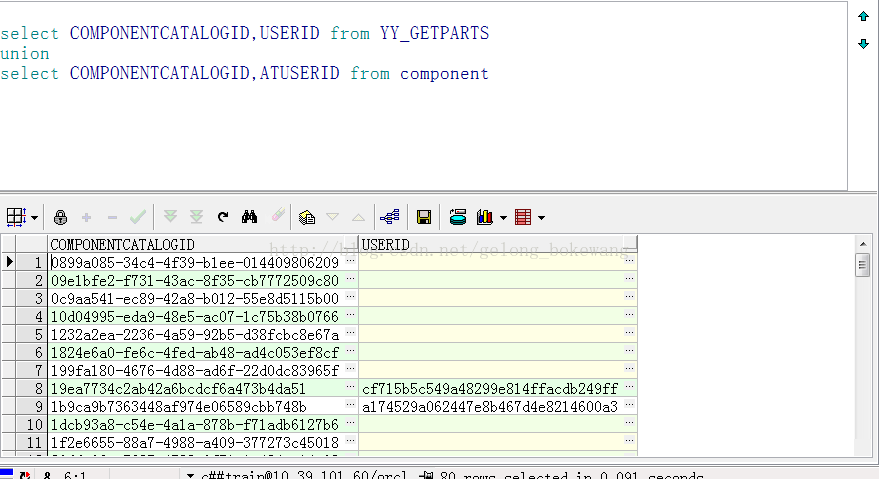Expand the record view dropdown arrow
This screenshot has height=479, width=879.
point(541,218)
